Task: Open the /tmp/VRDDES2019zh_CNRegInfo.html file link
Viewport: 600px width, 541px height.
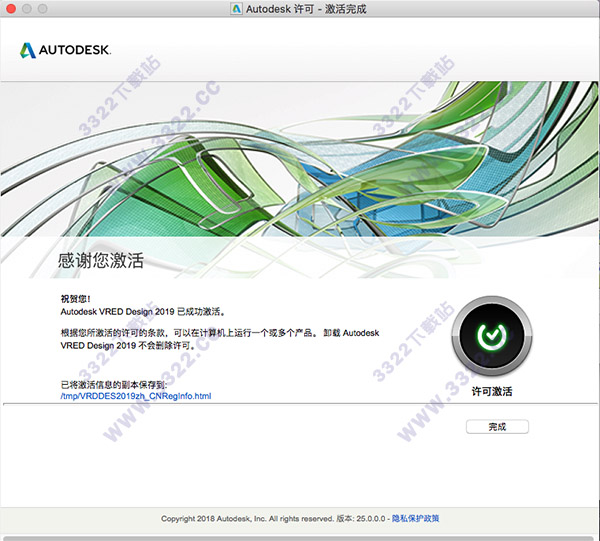Action: coord(136,396)
